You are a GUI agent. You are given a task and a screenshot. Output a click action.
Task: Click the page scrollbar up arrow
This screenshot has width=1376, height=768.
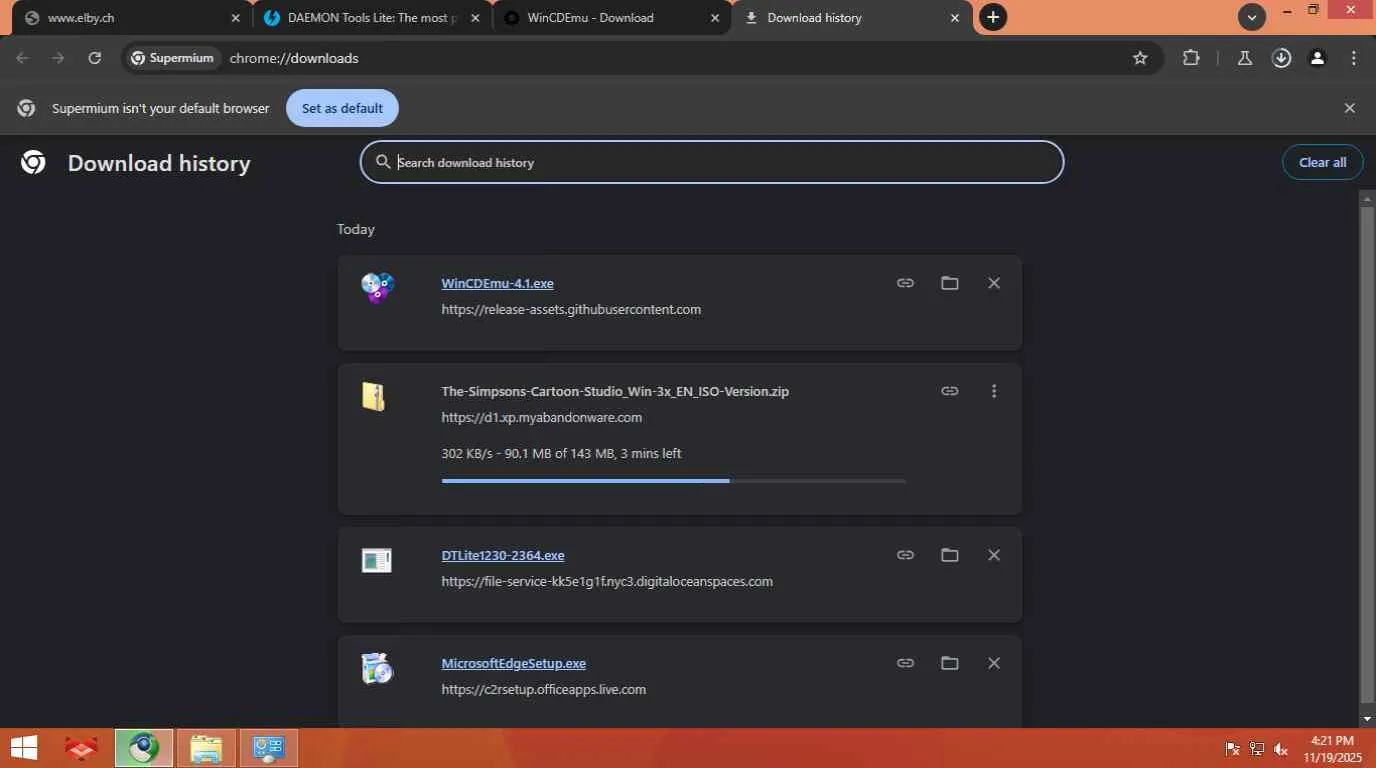coord(1368,197)
